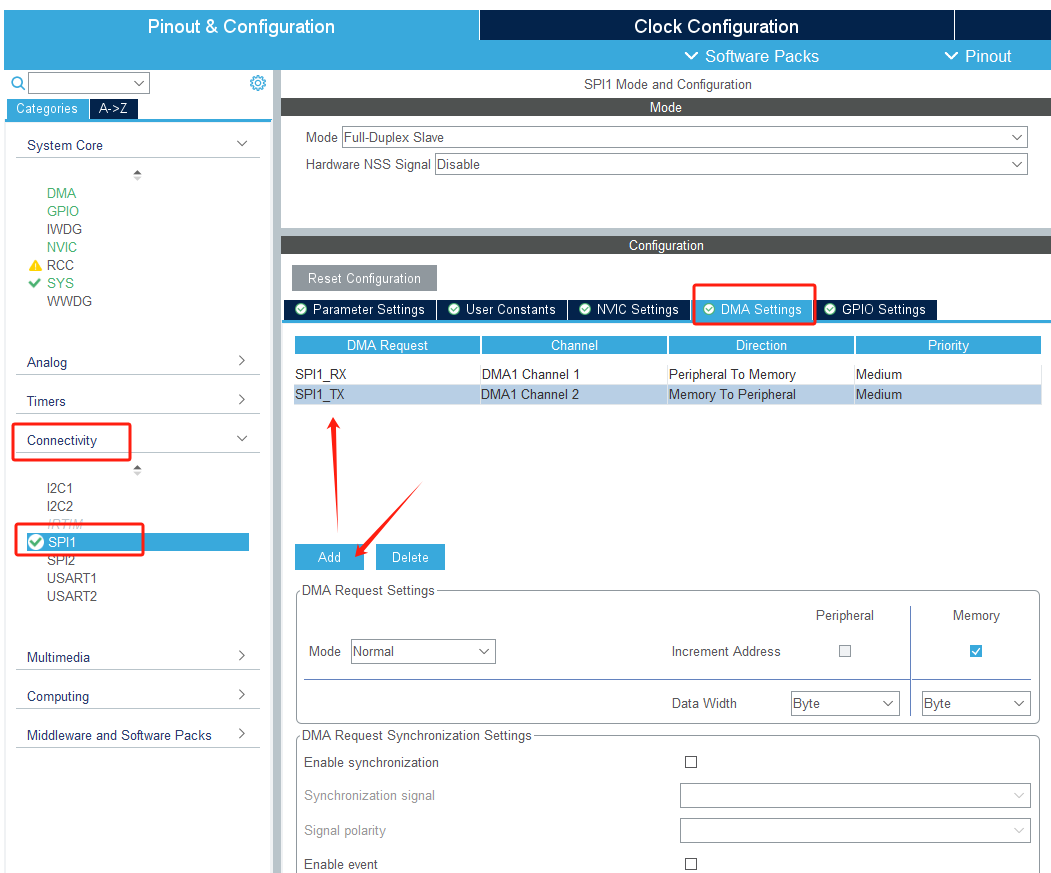Click the Priority column header
Screen dimensions: 1051x873
pyautogui.click(x=948, y=345)
